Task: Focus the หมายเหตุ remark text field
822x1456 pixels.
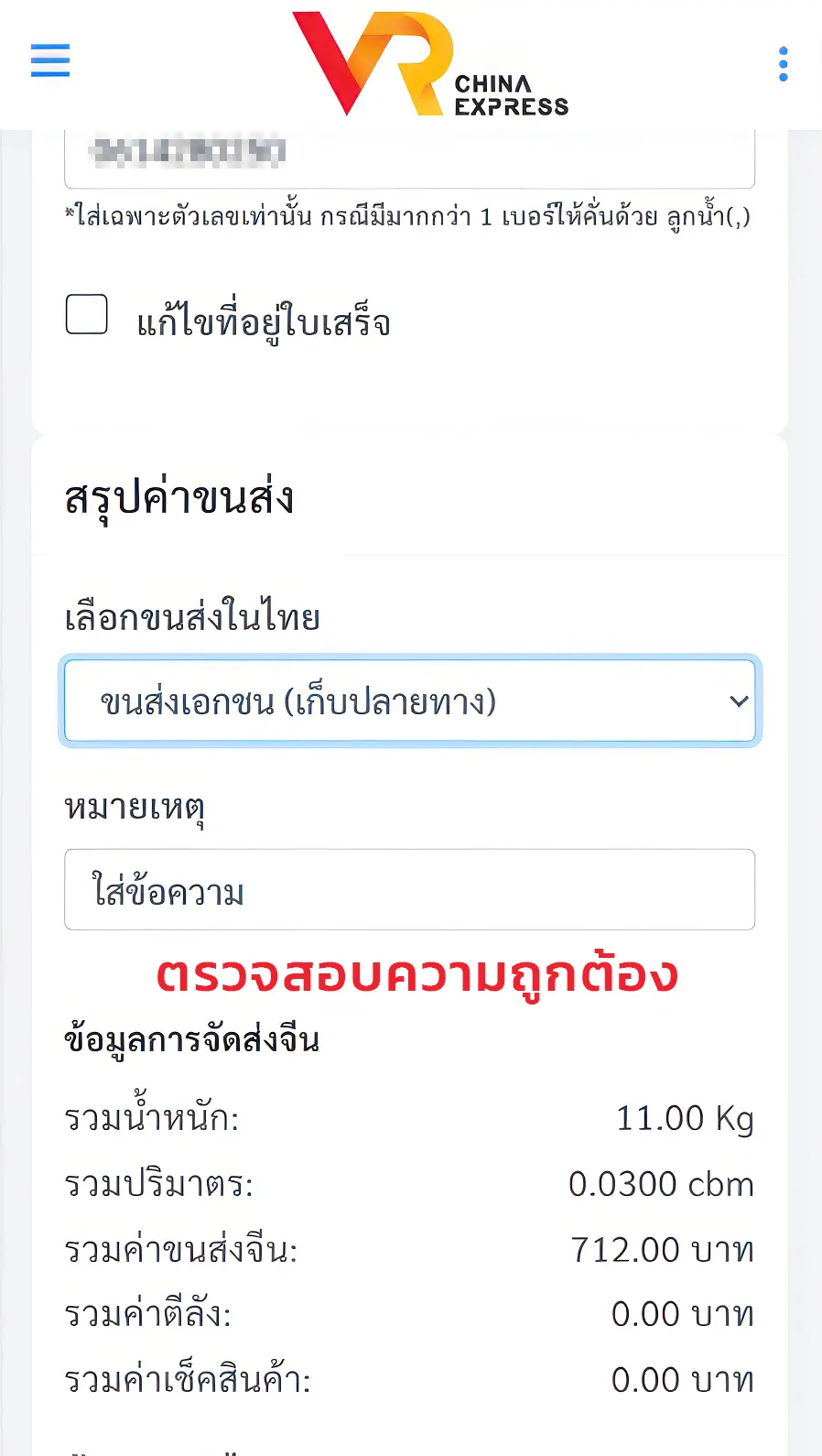Action: (x=409, y=890)
